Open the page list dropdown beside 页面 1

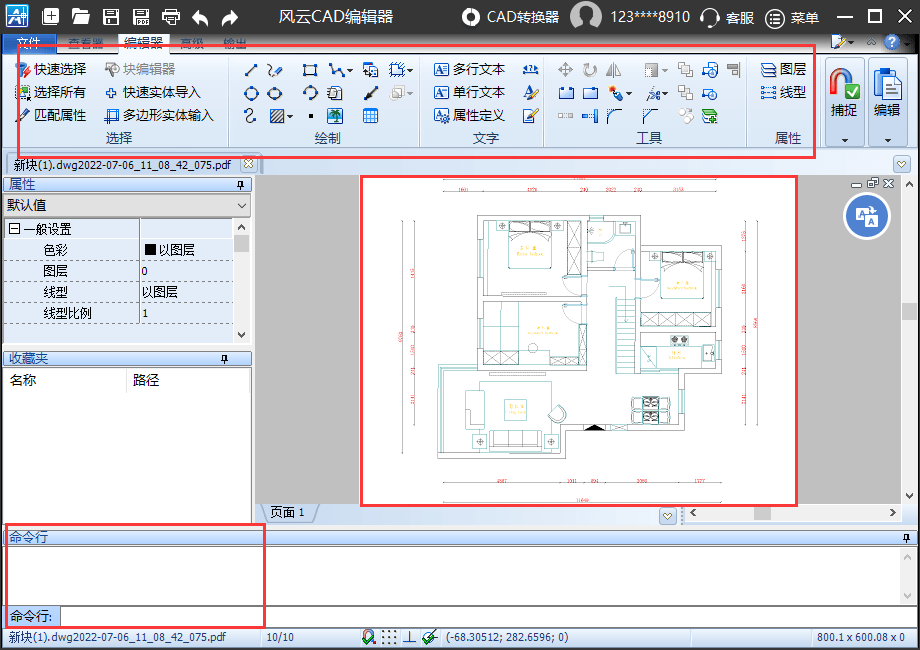tap(668, 516)
